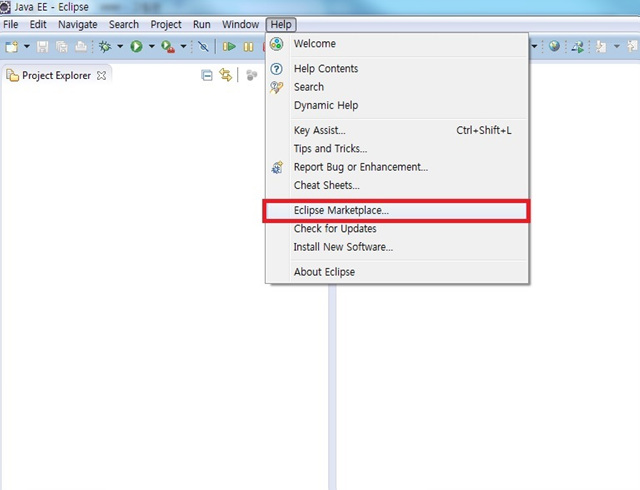Click the green Run icon
Image resolution: width=640 pixels, height=490 pixels.
[x=136, y=47]
